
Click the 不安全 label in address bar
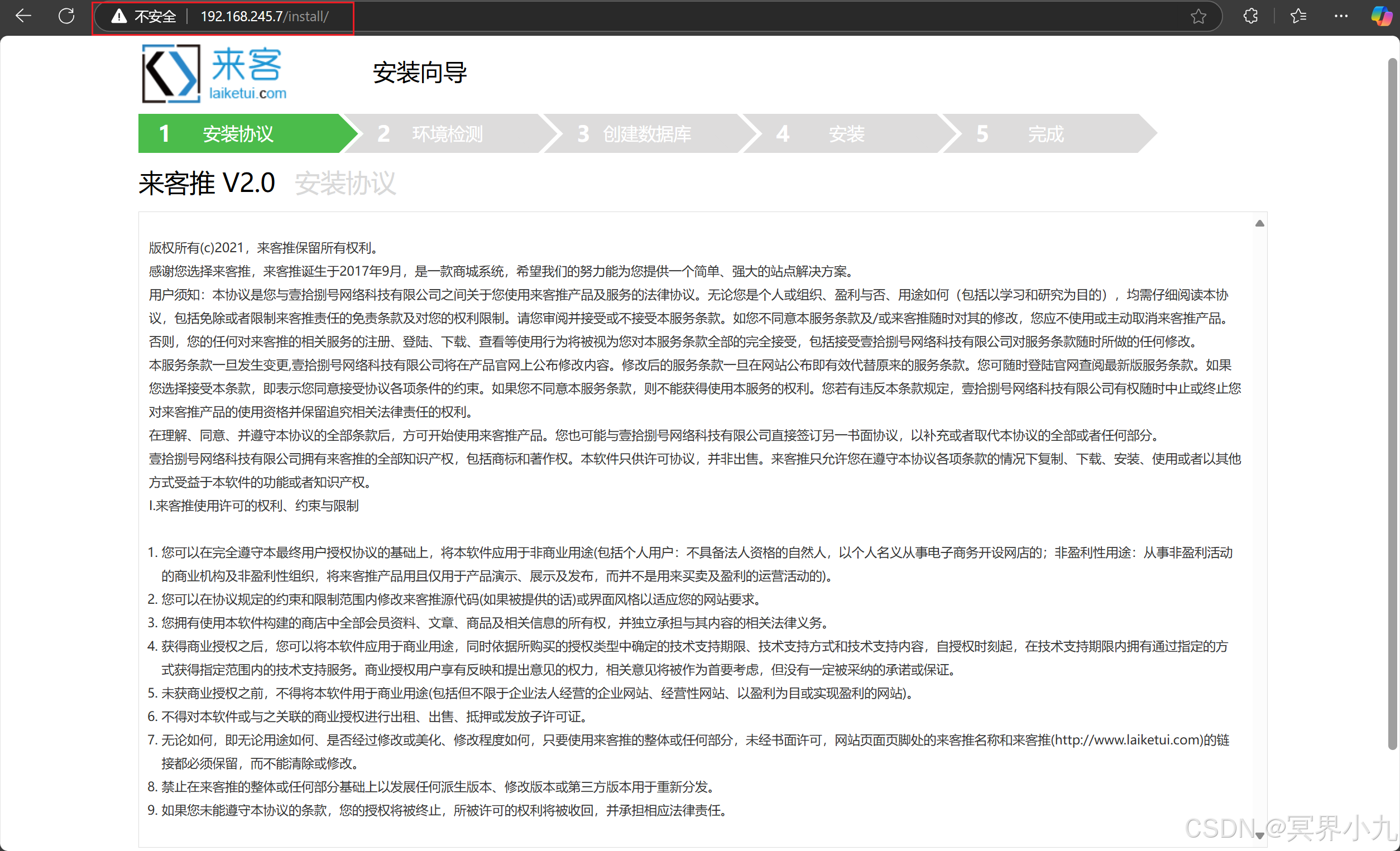coord(155,17)
